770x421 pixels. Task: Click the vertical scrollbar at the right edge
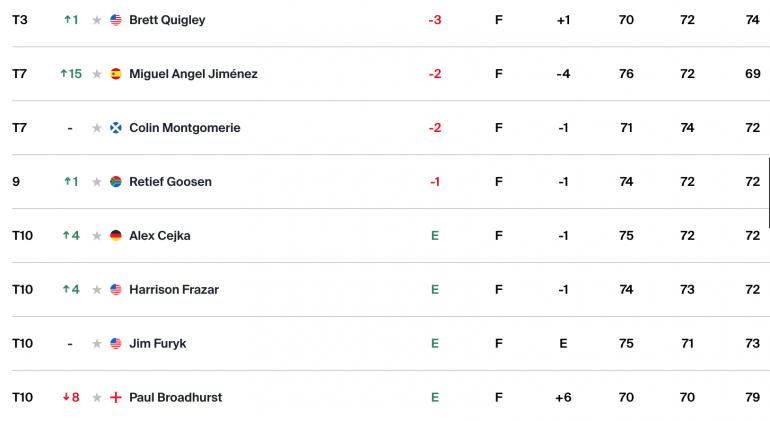pos(769,193)
